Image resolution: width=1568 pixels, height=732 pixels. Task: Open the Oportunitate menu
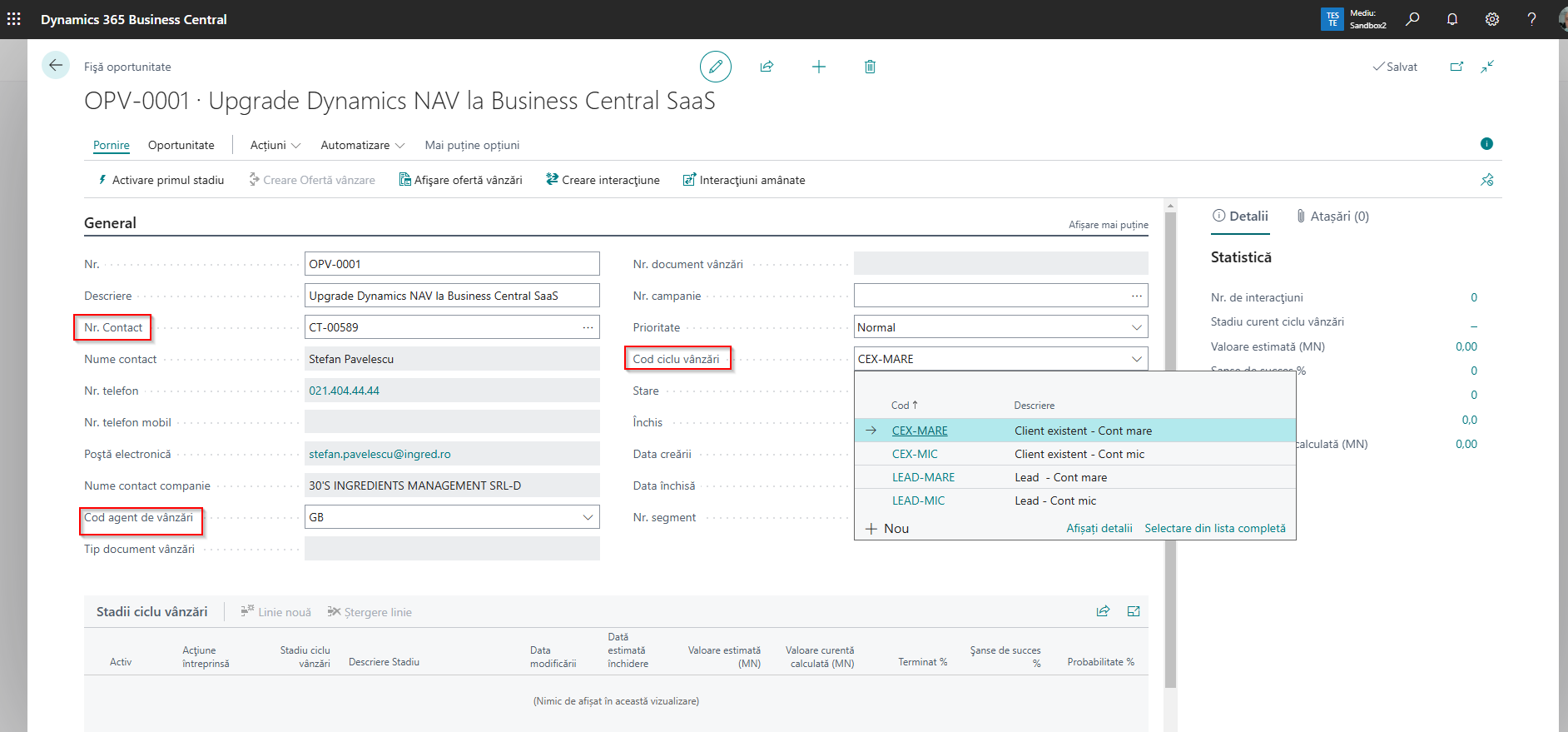click(x=181, y=145)
